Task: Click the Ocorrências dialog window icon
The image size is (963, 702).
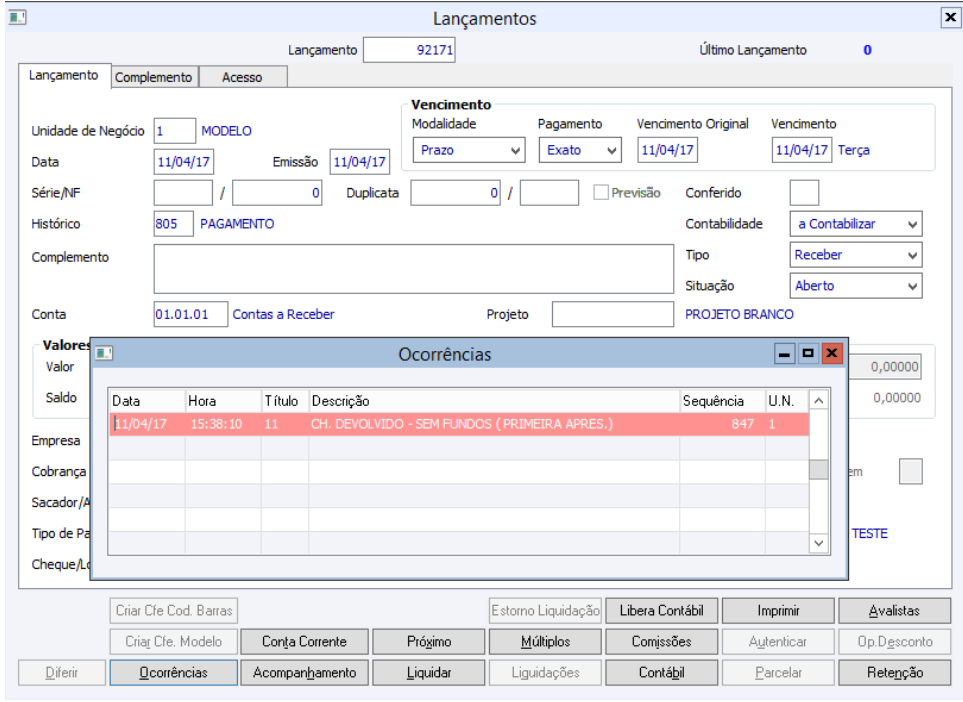Action: click(x=104, y=354)
